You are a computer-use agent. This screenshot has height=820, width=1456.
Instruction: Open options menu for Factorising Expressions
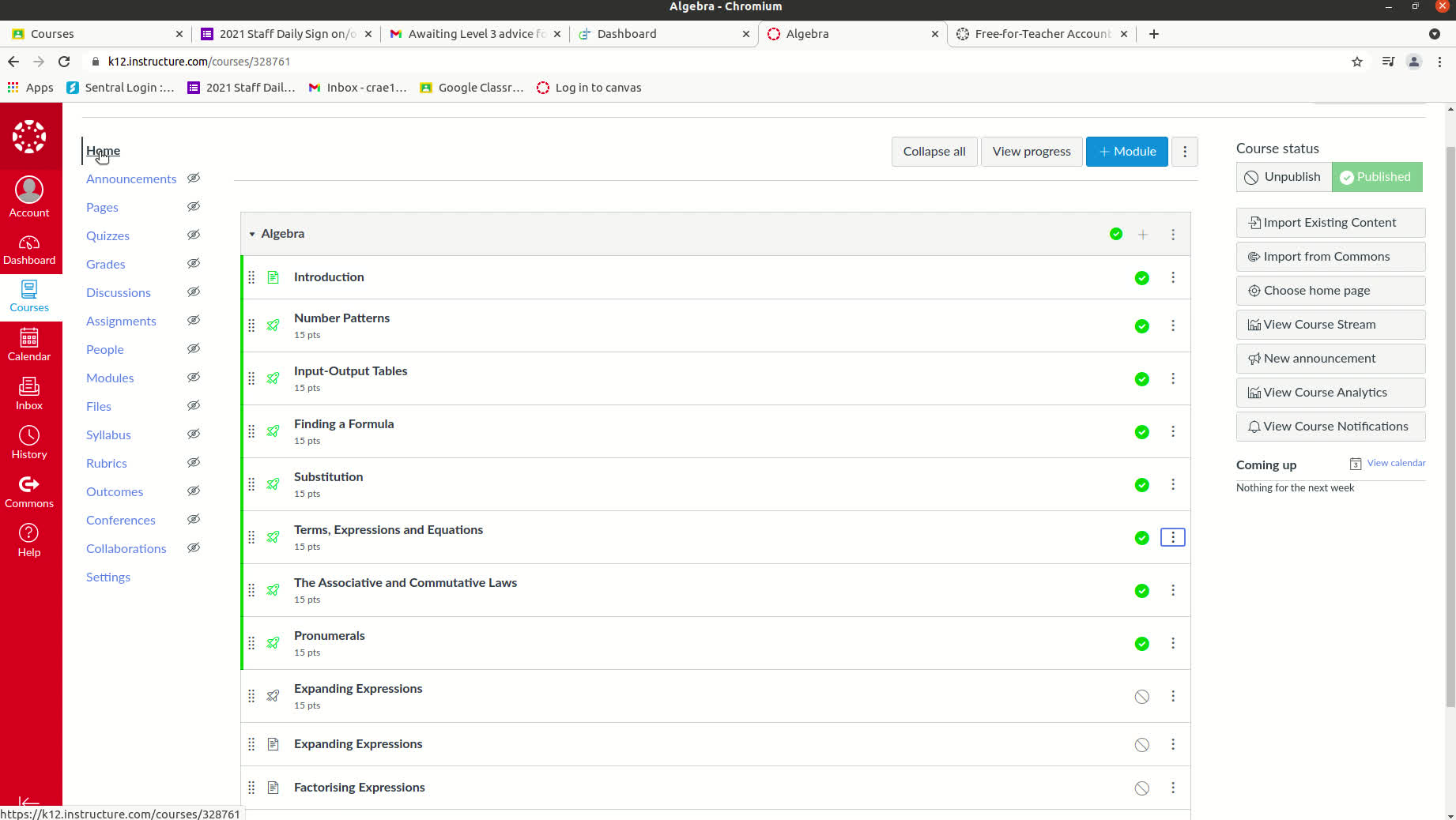(x=1173, y=788)
